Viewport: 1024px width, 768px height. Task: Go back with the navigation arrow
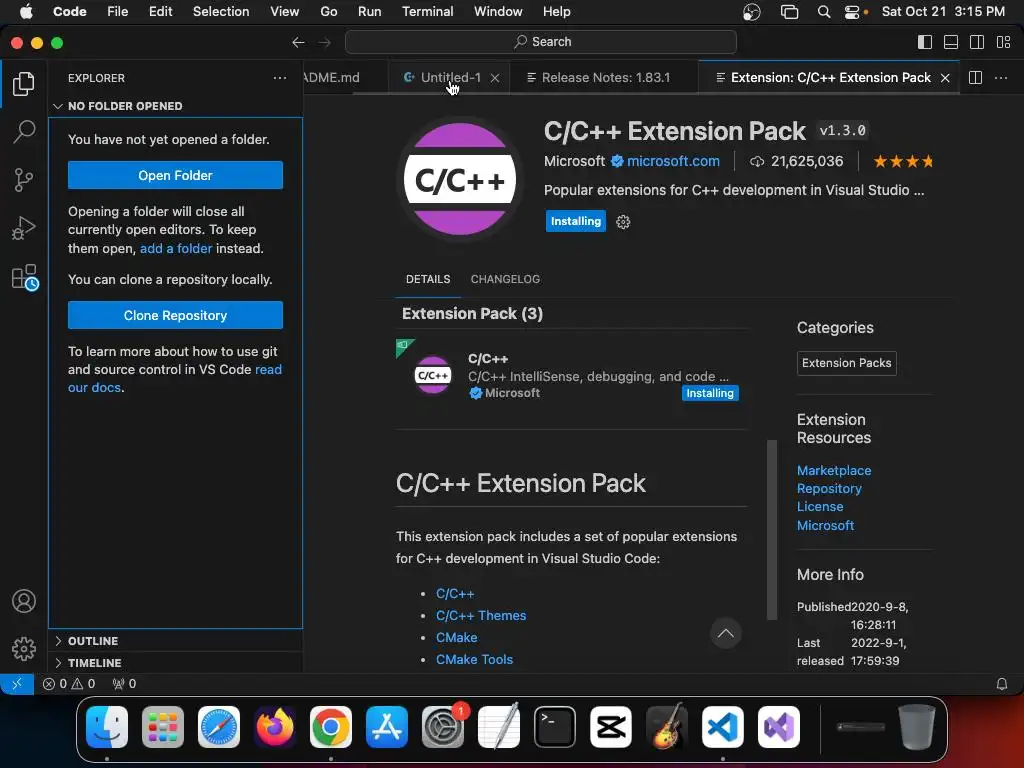(298, 42)
